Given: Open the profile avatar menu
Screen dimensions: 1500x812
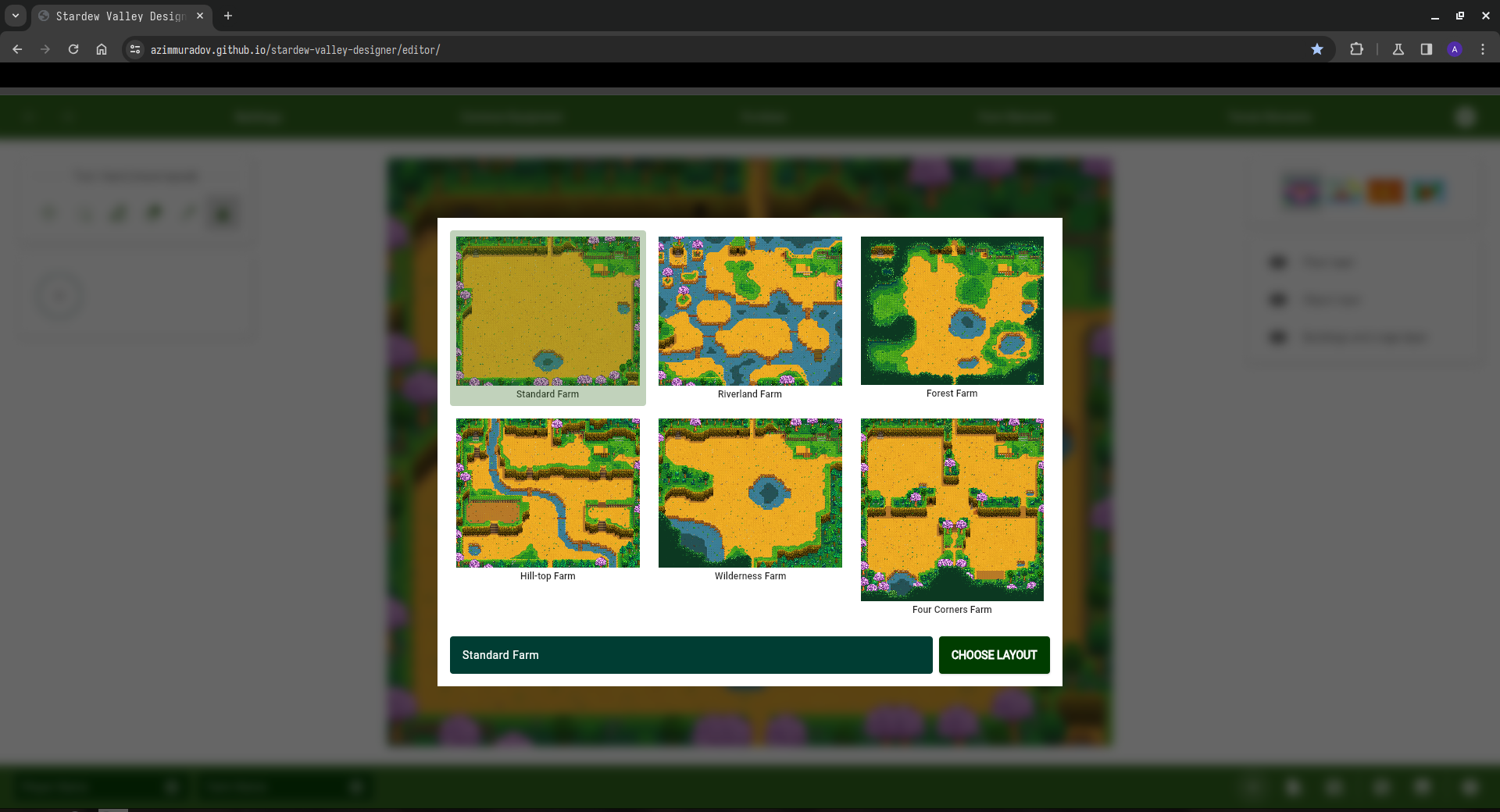Looking at the screenshot, I should (x=1455, y=49).
